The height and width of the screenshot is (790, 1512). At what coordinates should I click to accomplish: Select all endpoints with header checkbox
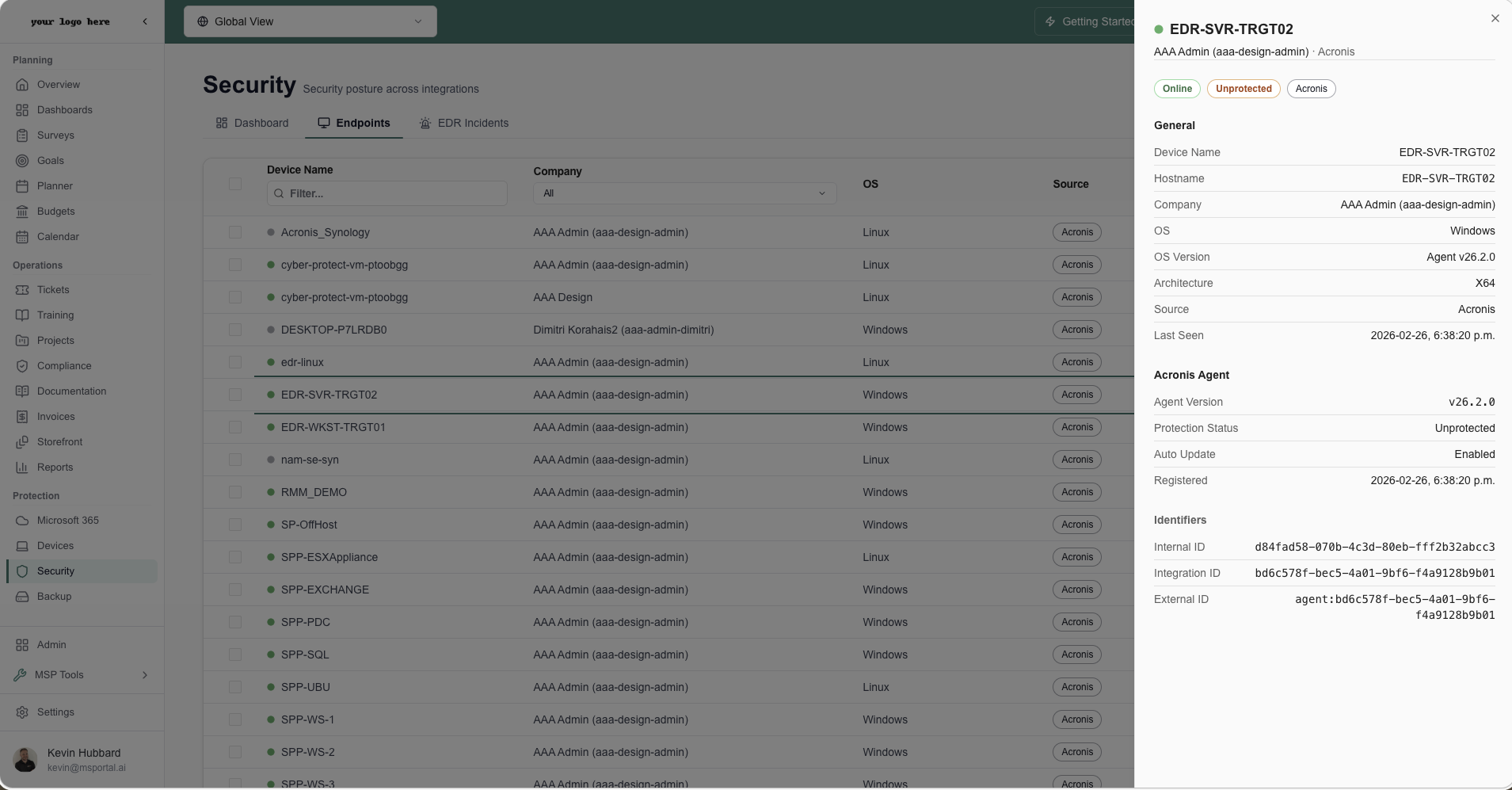pyautogui.click(x=235, y=184)
